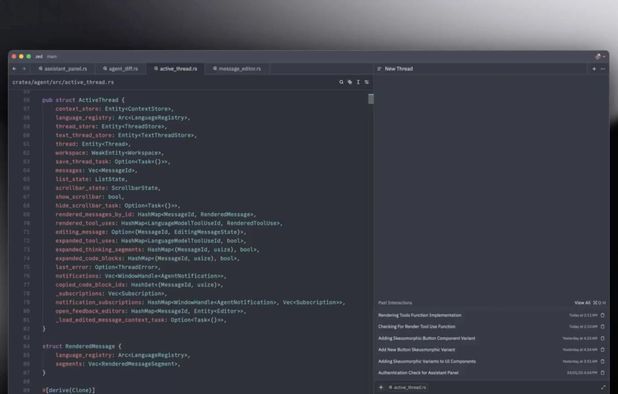Image resolution: width=618 pixels, height=394 pixels.
Task: Click the 'show_scrollbar: bool,' line
Action: point(90,197)
